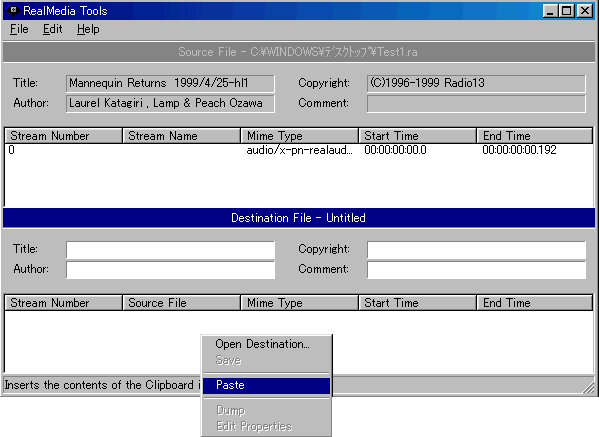This screenshot has width=599, height=437.
Task: Maximize the RealMedia Tools window
Action: [567, 11]
